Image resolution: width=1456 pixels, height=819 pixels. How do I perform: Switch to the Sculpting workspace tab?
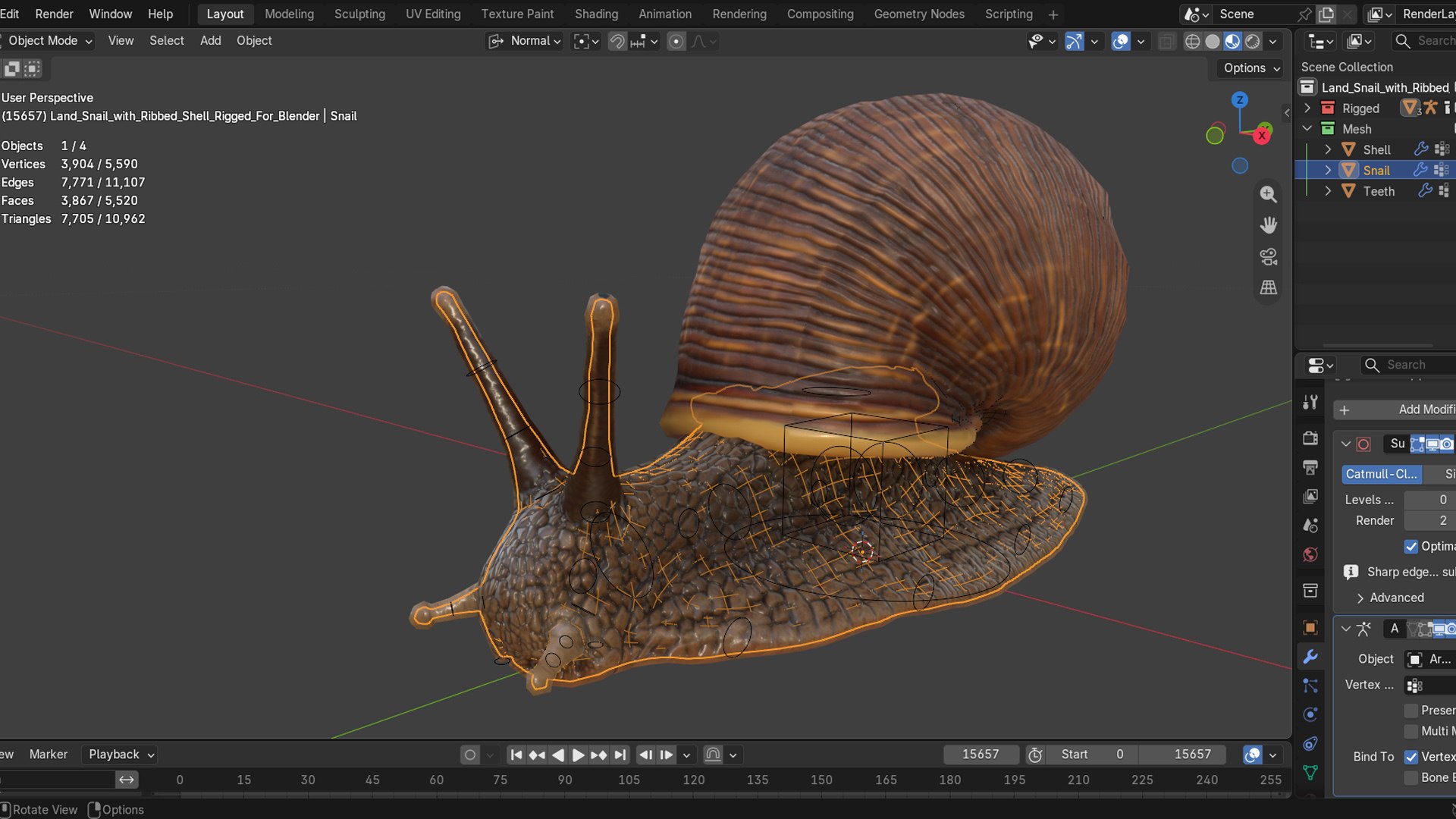tap(359, 14)
